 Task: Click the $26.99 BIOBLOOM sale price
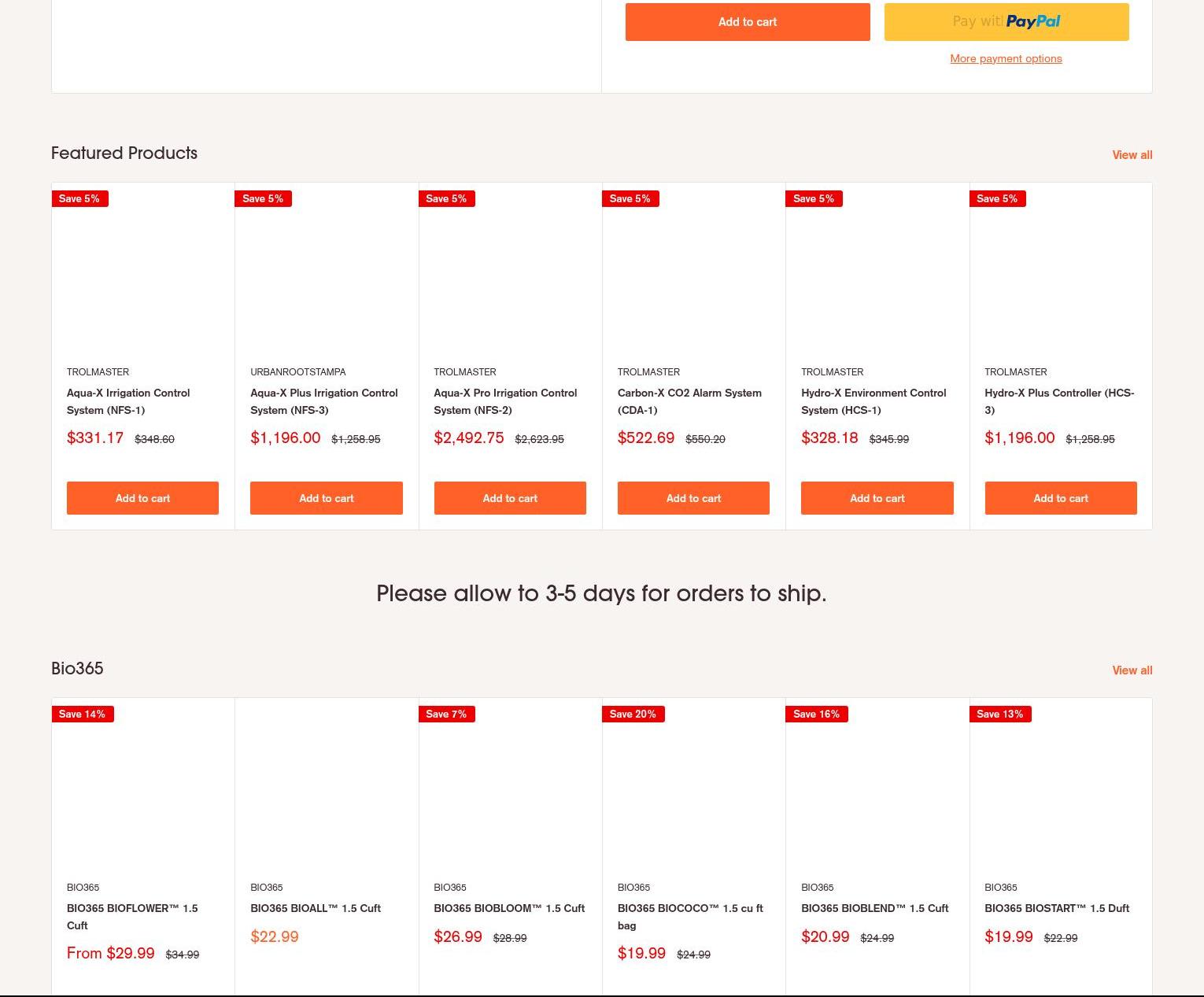tap(458, 937)
